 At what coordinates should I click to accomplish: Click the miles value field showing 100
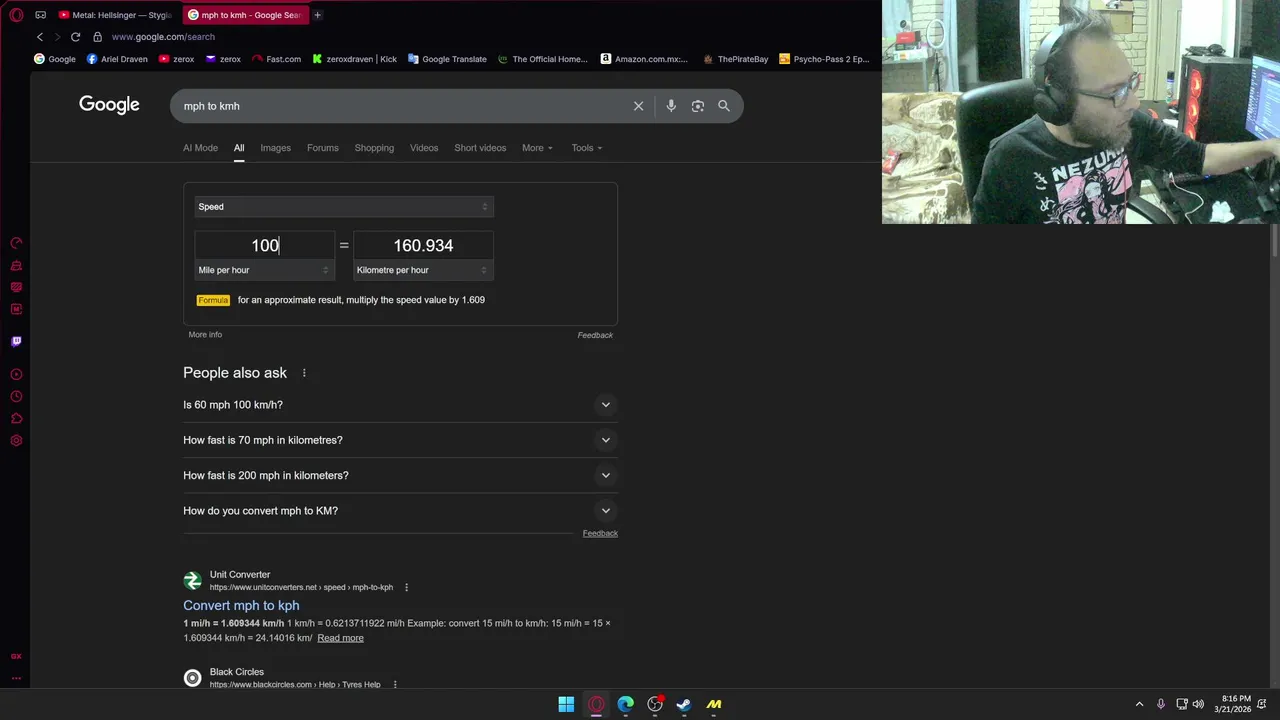pyautogui.click(x=264, y=246)
